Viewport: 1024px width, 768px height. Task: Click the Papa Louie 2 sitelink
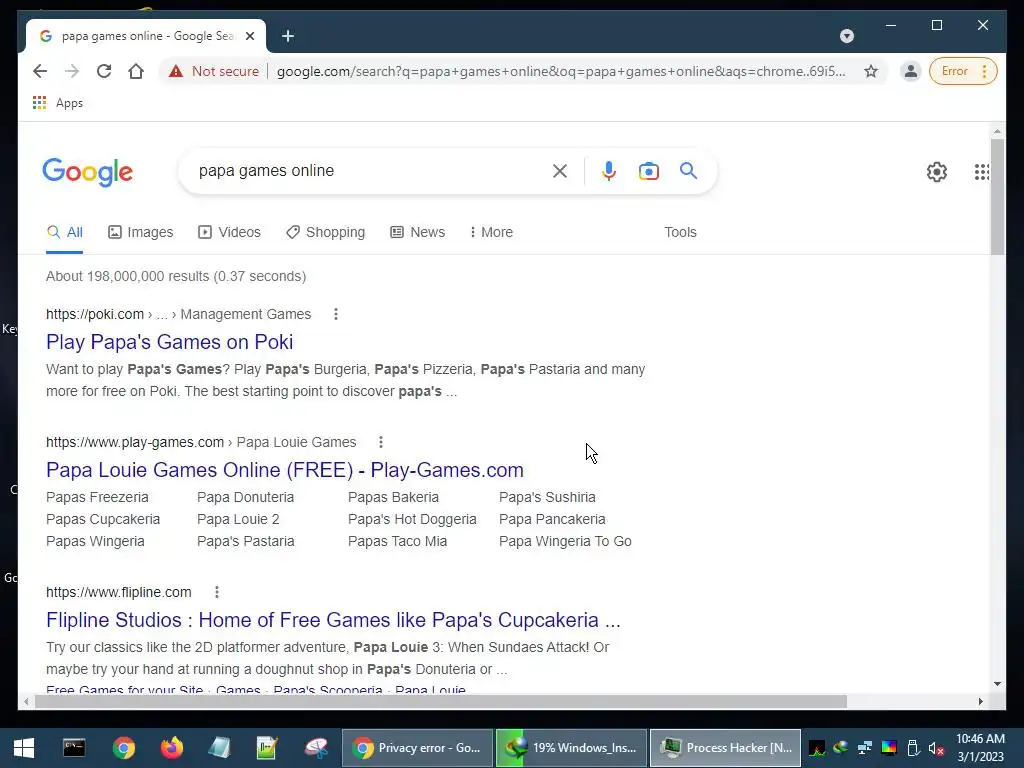[x=238, y=519]
